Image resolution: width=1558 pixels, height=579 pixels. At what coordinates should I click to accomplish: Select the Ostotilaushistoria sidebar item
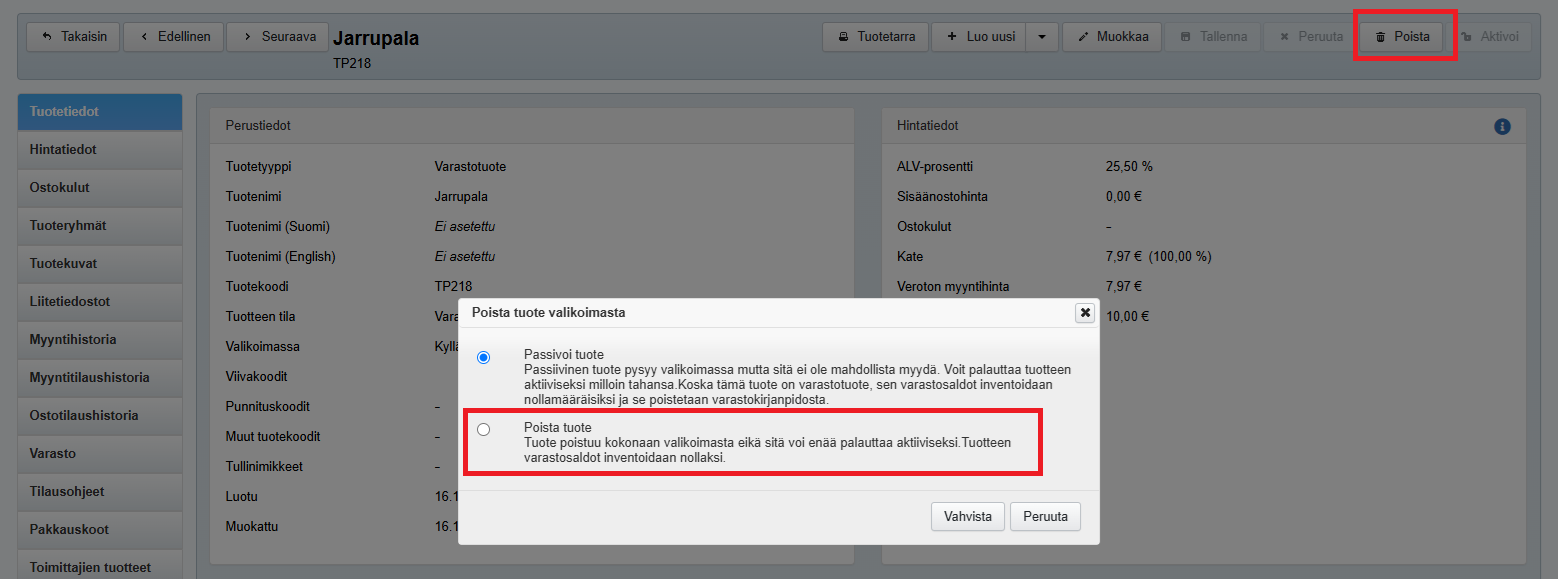pos(100,416)
